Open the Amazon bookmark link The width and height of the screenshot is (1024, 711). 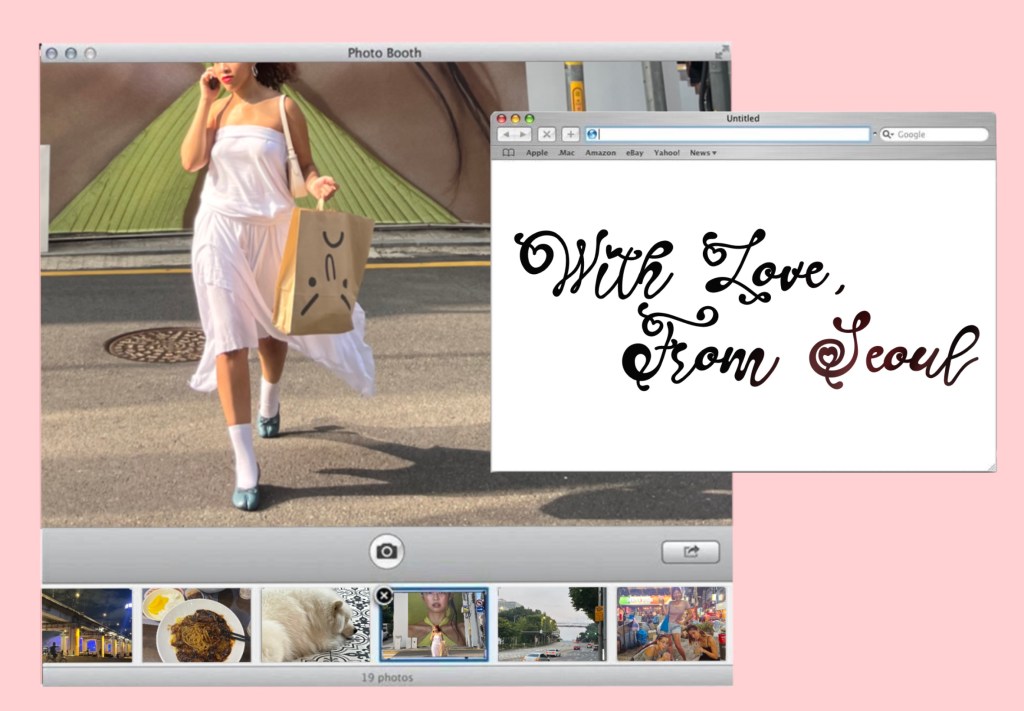[x=600, y=153]
